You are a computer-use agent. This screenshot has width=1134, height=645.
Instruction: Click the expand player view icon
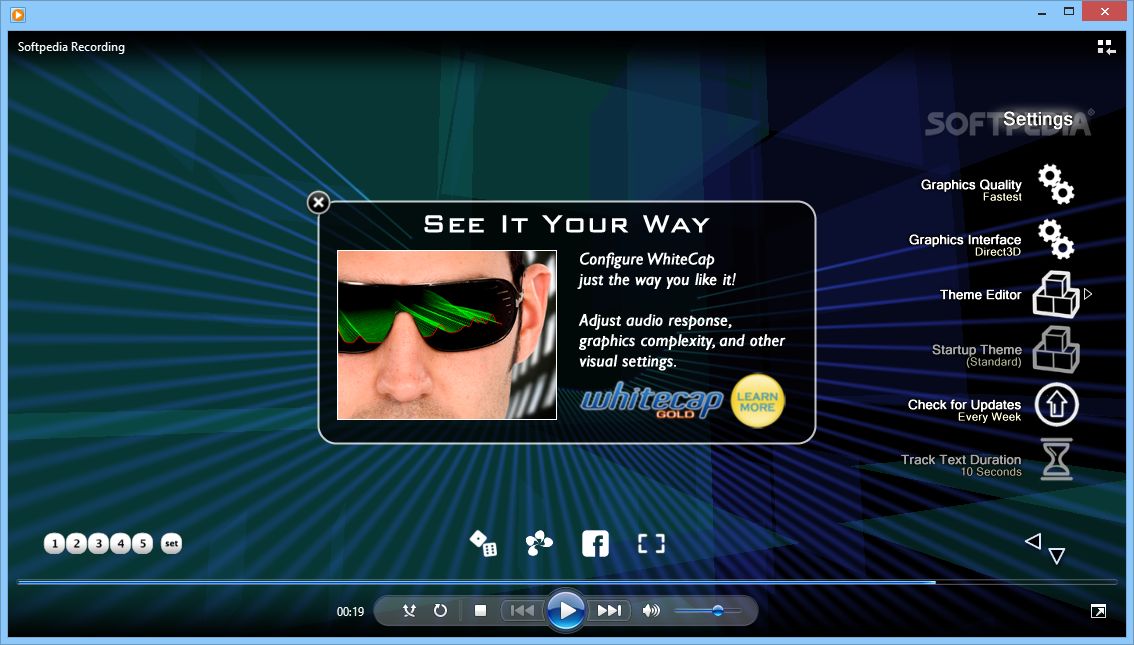tap(1098, 611)
